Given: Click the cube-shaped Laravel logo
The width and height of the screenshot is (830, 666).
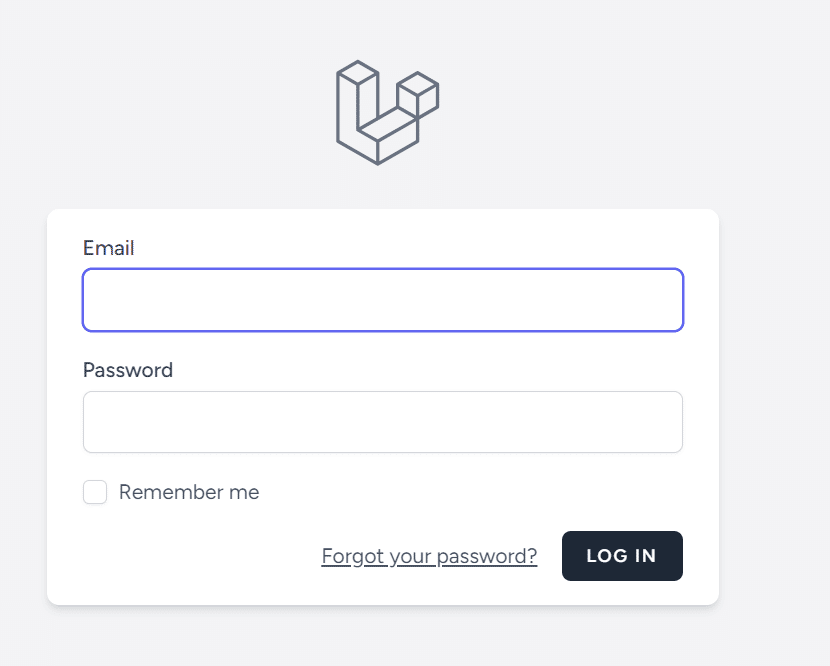Looking at the screenshot, I should [x=387, y=113].
